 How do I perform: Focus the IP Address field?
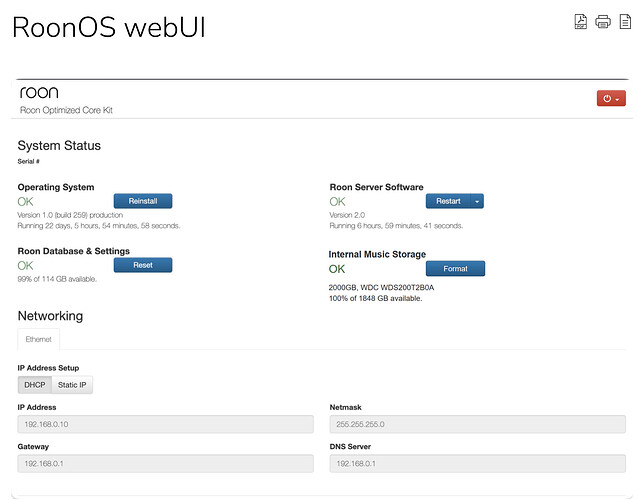166,424
